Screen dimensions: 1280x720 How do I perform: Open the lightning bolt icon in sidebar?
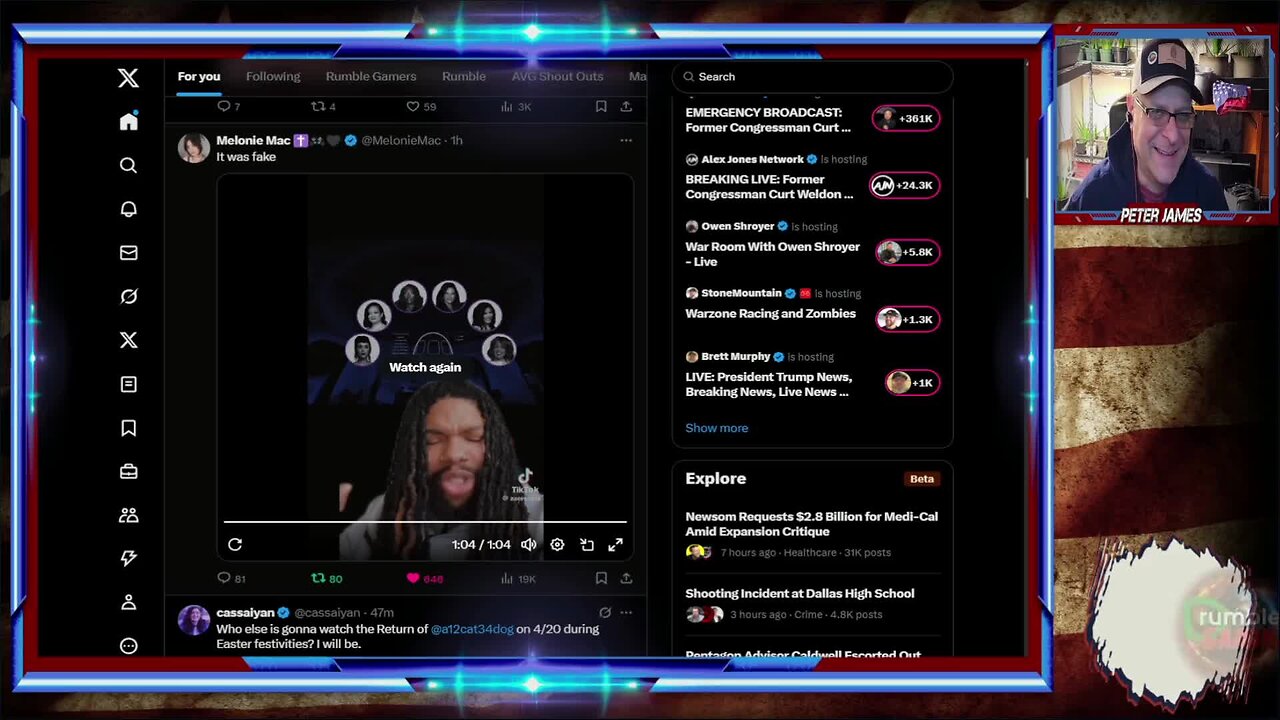[128, 558]
